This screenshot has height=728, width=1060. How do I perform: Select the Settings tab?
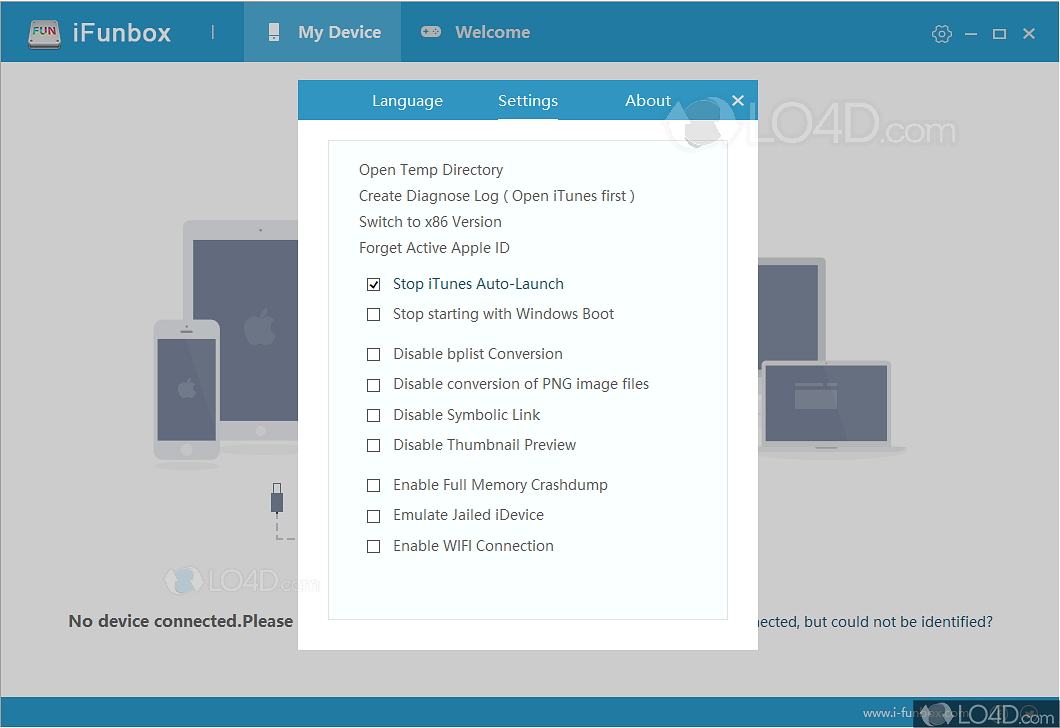coord(528,101)
